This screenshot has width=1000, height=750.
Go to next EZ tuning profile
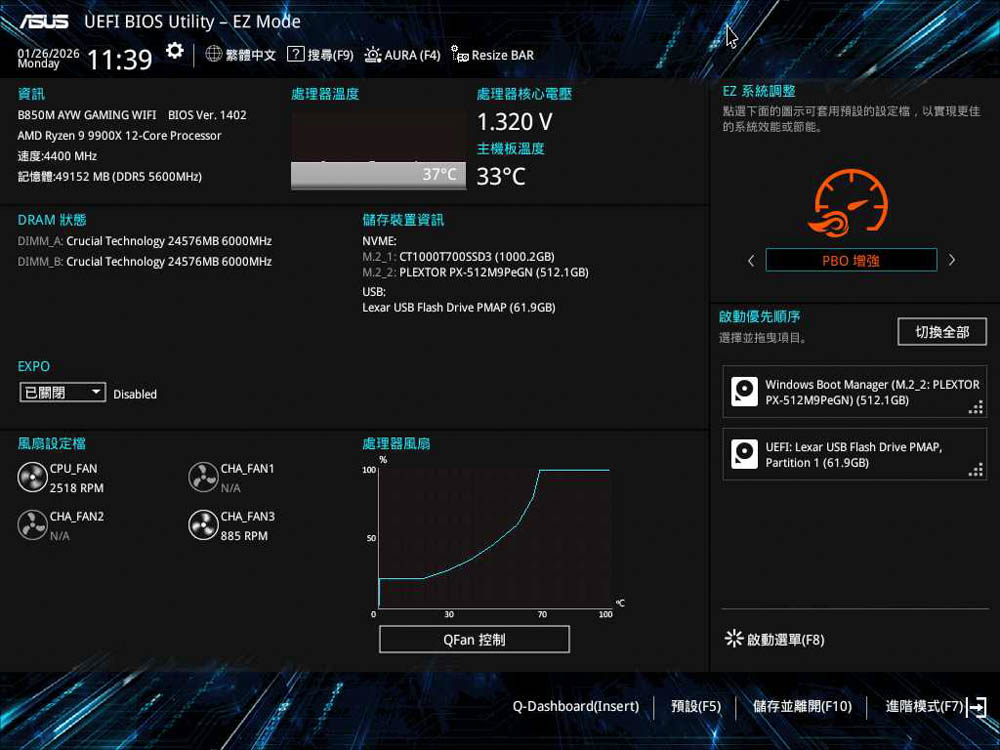[951, 261]
